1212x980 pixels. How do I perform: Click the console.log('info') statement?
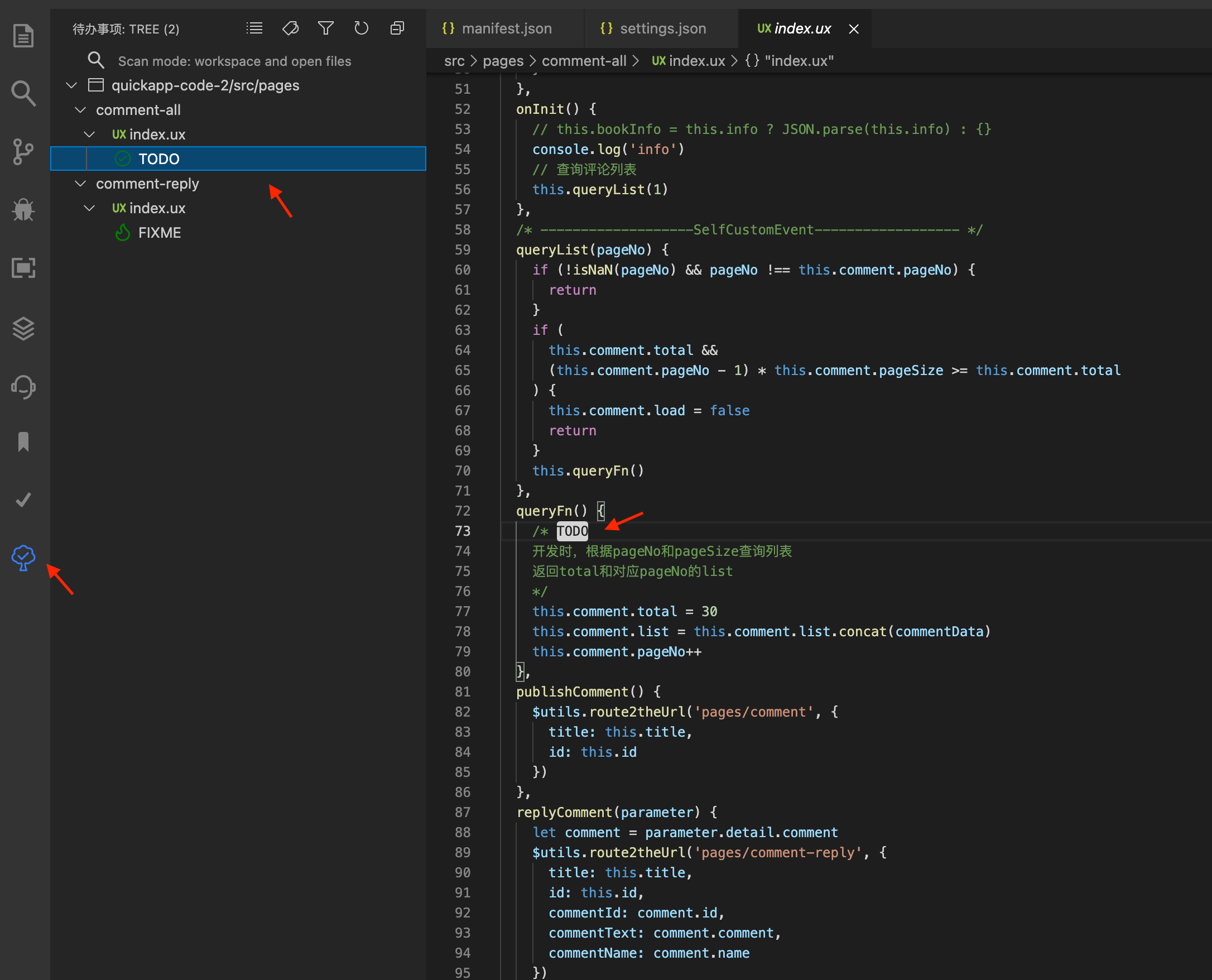[609, 149]
